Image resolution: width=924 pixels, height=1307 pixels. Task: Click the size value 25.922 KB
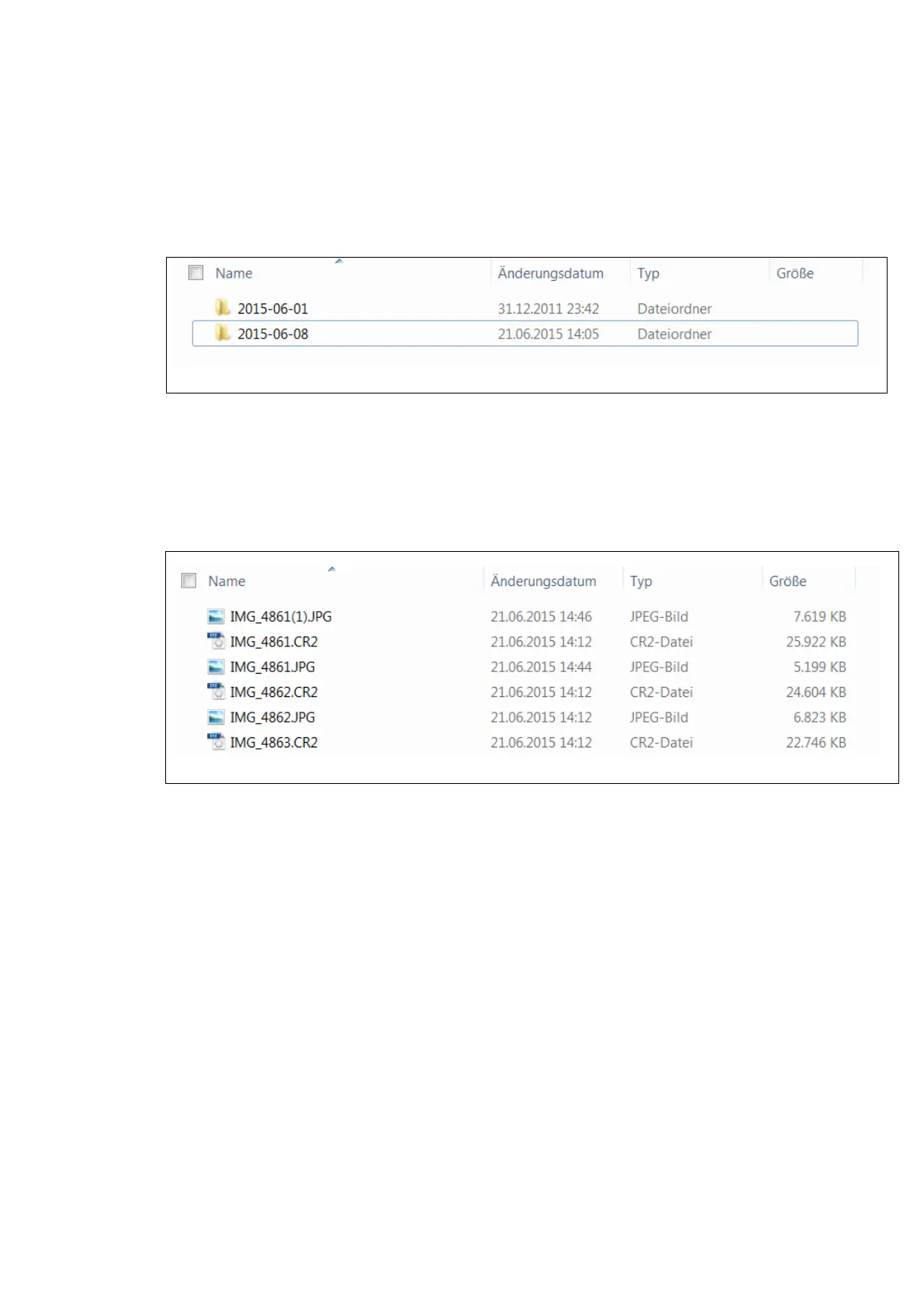tap(816, 642)
